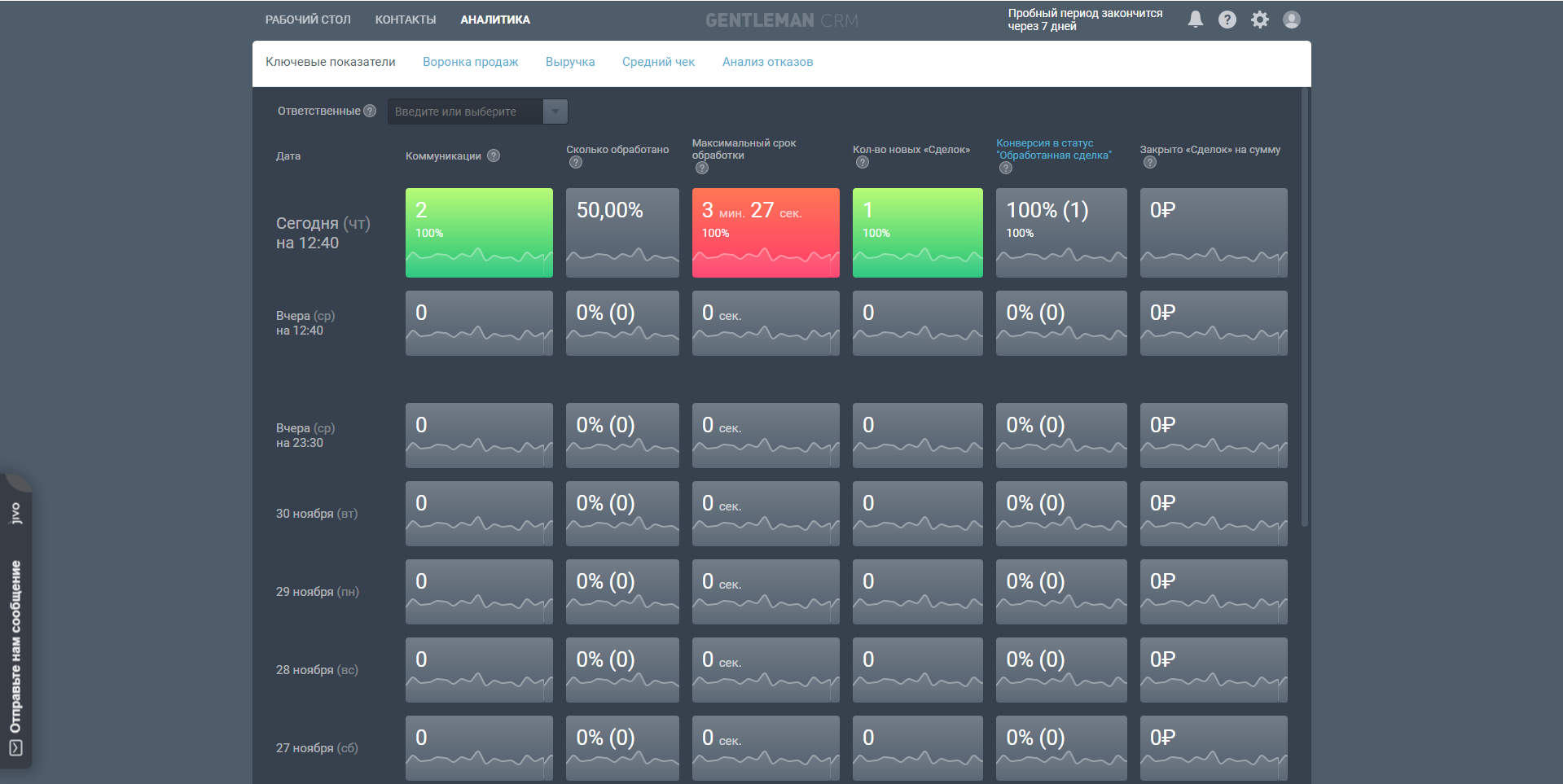
Task: Open the help question mark icon in header
Action: tap(1227, 20)
